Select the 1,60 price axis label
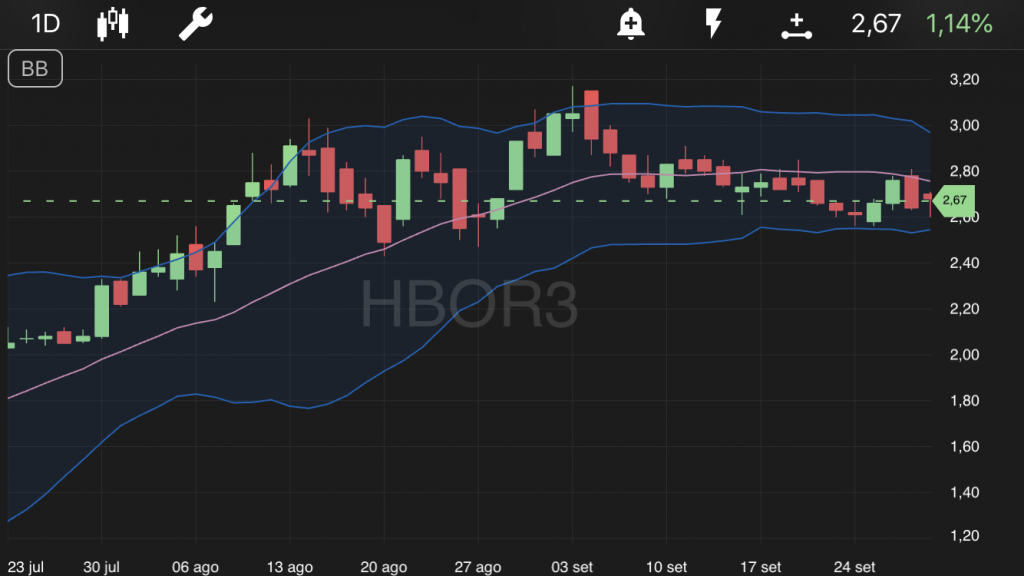Image resolution: width=1024 pixels, height=576 pixels. [965, 447]
